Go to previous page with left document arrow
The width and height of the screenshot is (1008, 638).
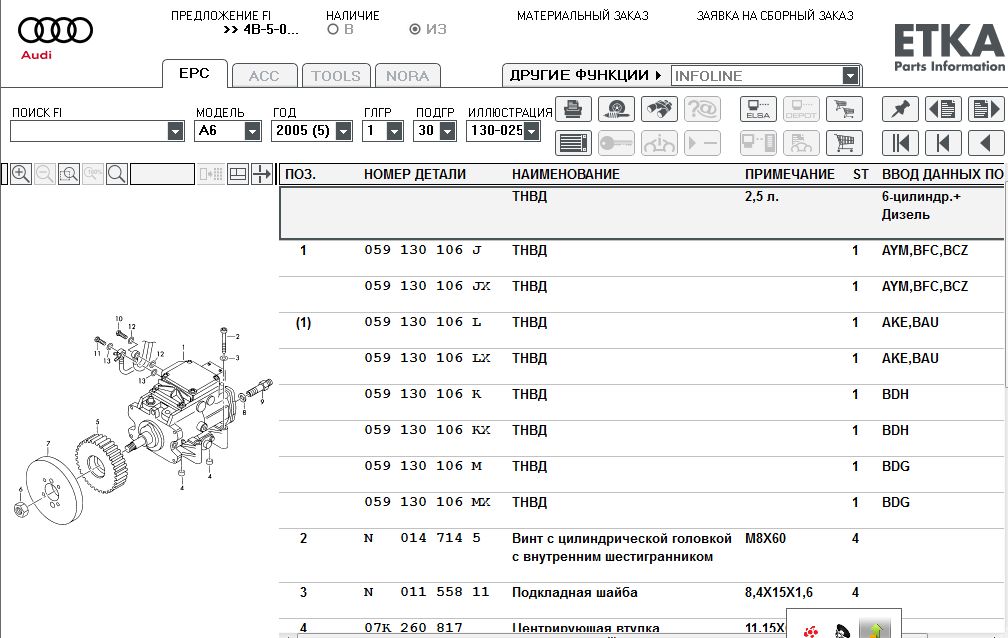click(x=943, y=109)
